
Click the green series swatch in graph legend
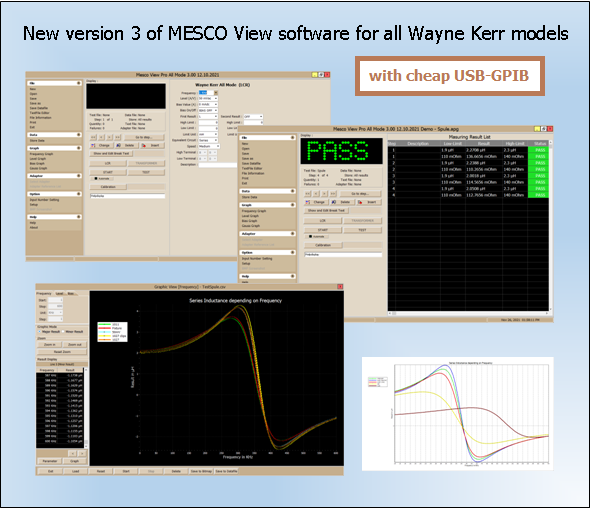(x=104, y=324)
